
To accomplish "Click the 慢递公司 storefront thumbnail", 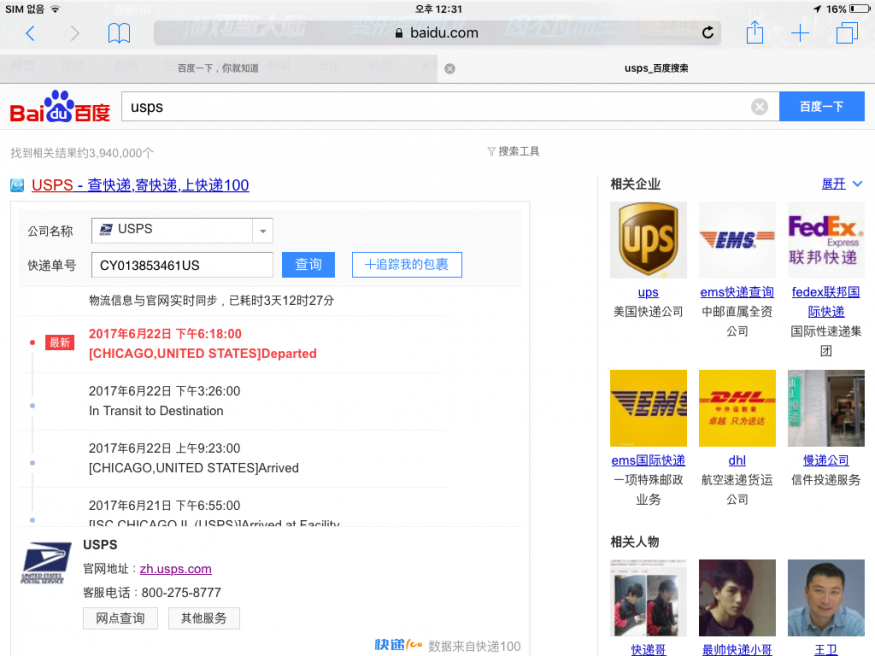I will point(826,408).
